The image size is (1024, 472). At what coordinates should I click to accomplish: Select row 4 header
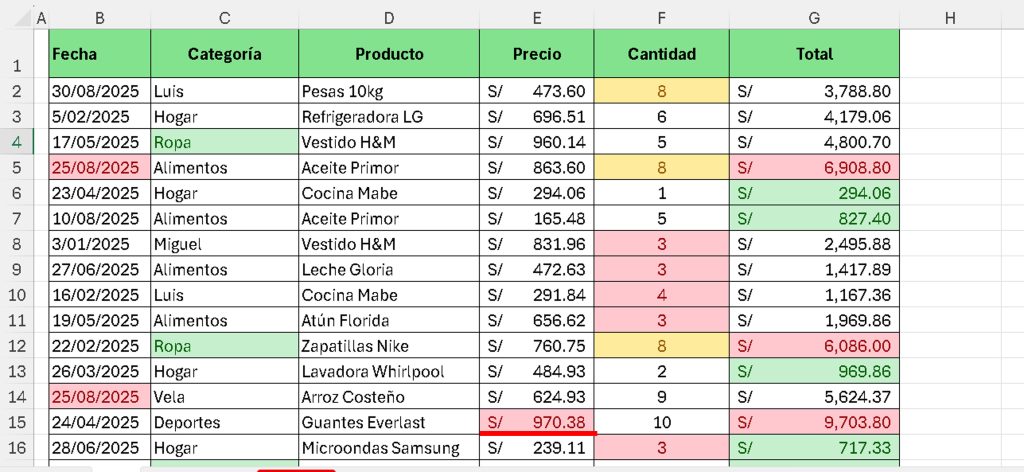click(x=16, y=142)
